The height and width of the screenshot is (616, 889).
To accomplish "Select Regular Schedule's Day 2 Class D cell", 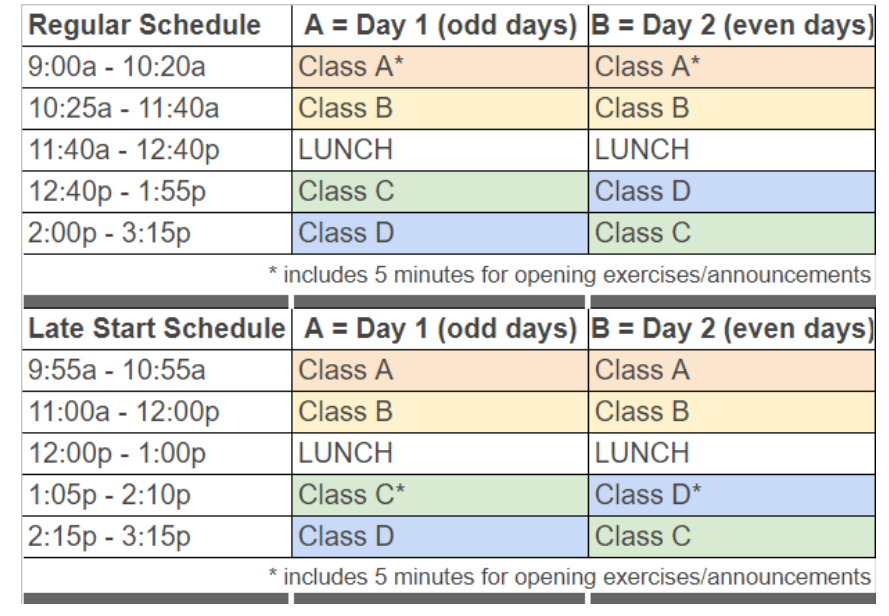I will click(730, 192).
